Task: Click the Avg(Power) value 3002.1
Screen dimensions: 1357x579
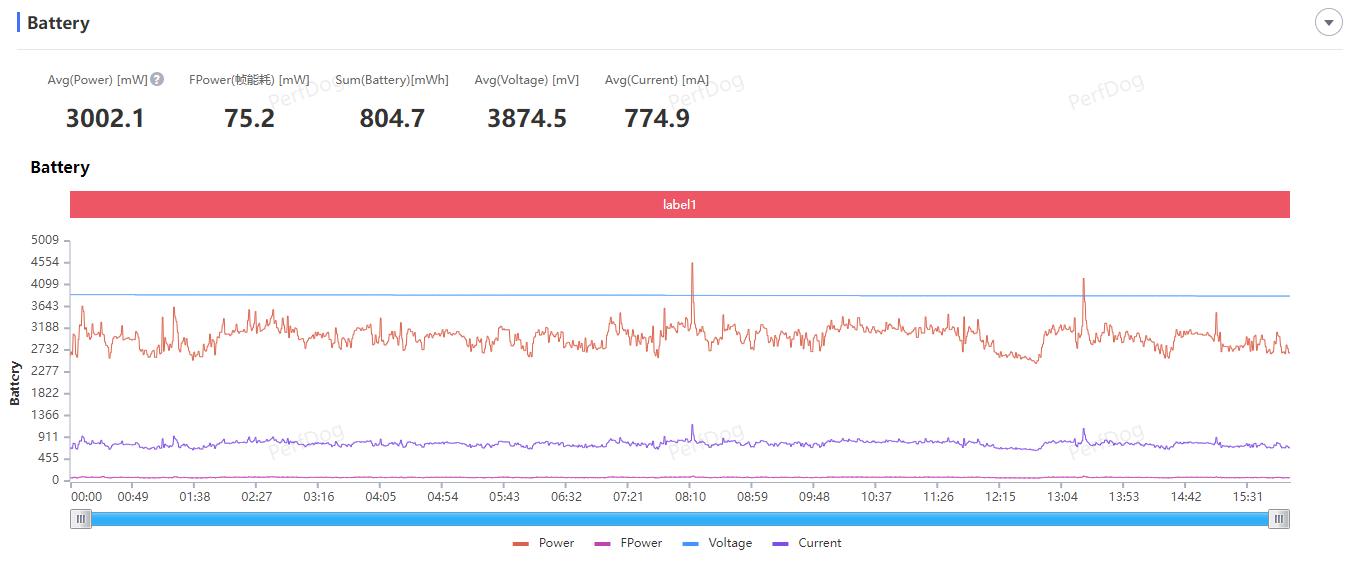Action: [105, 119]
